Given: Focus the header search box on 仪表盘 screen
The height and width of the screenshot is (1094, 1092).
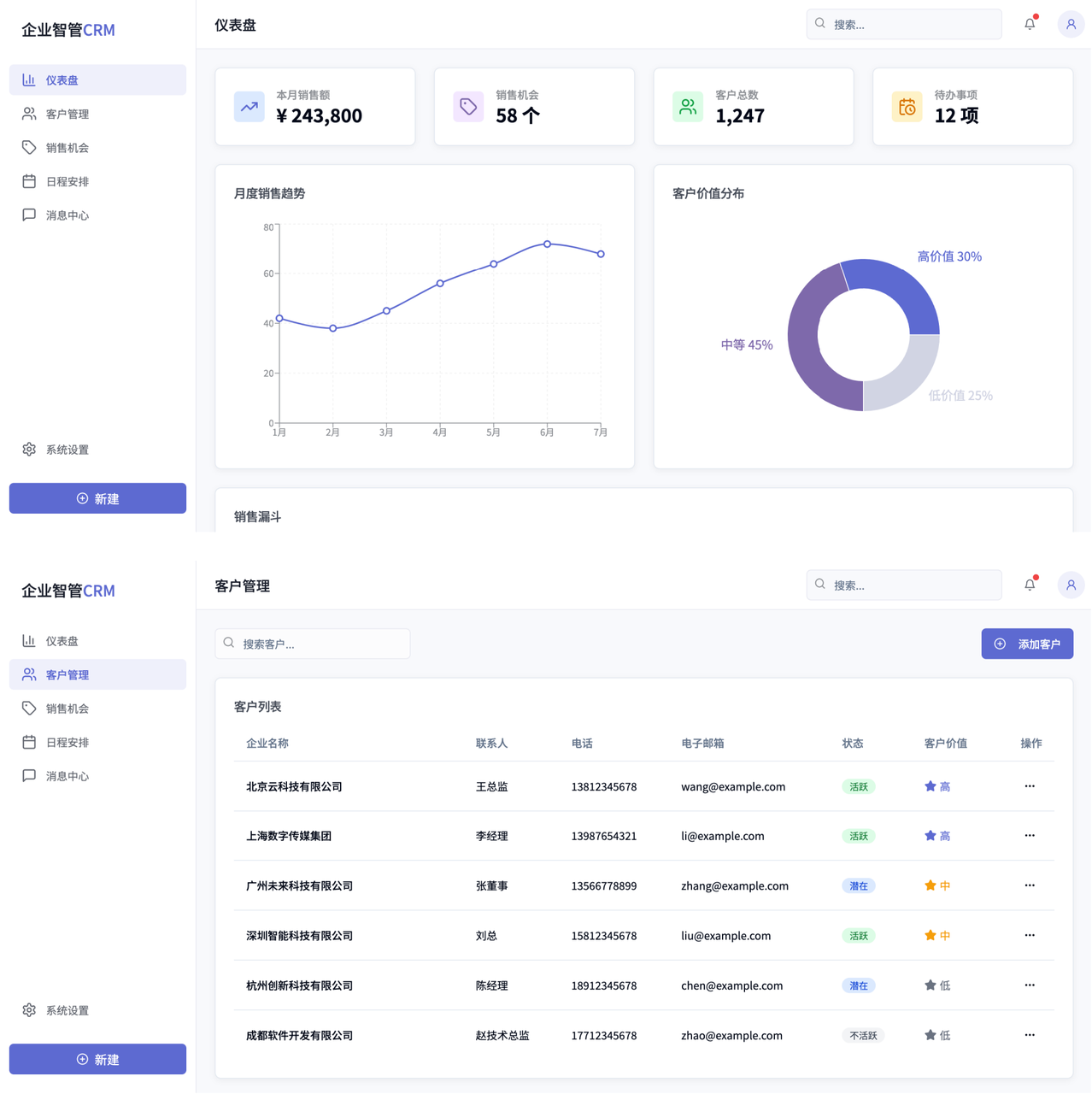Looking at the screenshot, I should [904, 24].
